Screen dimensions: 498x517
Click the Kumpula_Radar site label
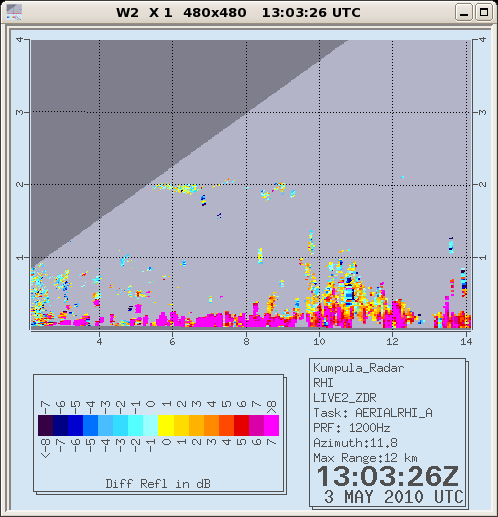pyautogui.click(x=359, y=368)
